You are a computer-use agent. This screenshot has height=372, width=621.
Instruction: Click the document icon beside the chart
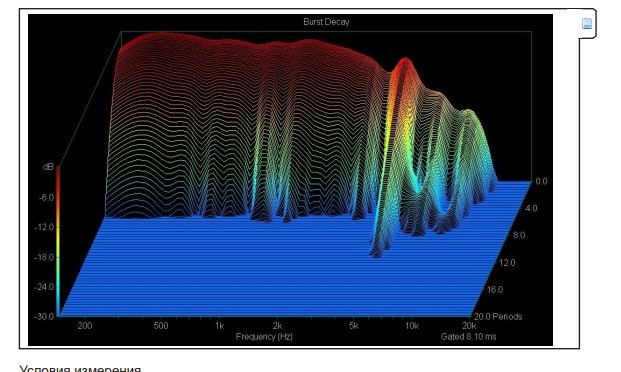(587, 23)
